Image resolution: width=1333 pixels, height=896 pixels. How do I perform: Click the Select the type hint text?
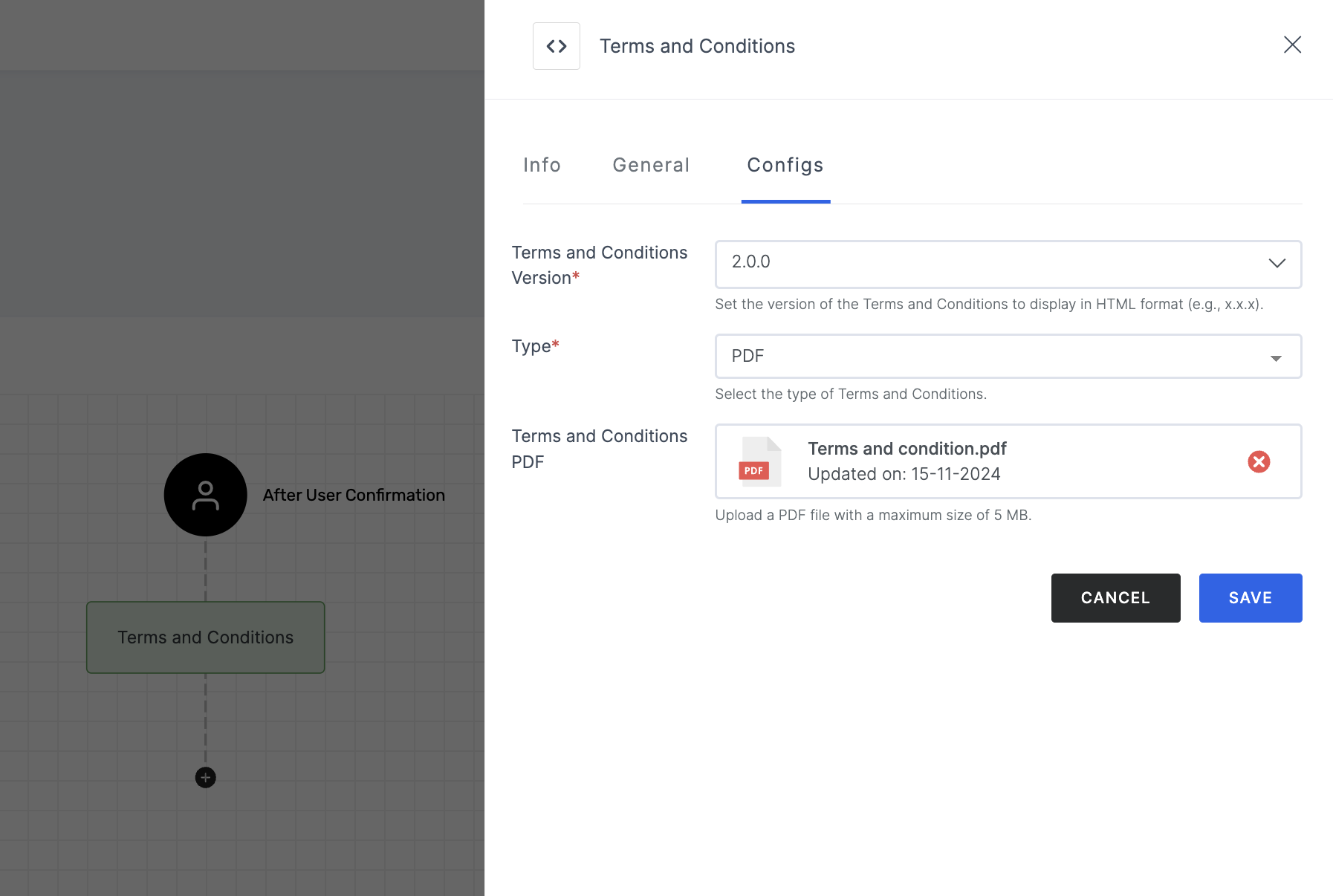851,394
